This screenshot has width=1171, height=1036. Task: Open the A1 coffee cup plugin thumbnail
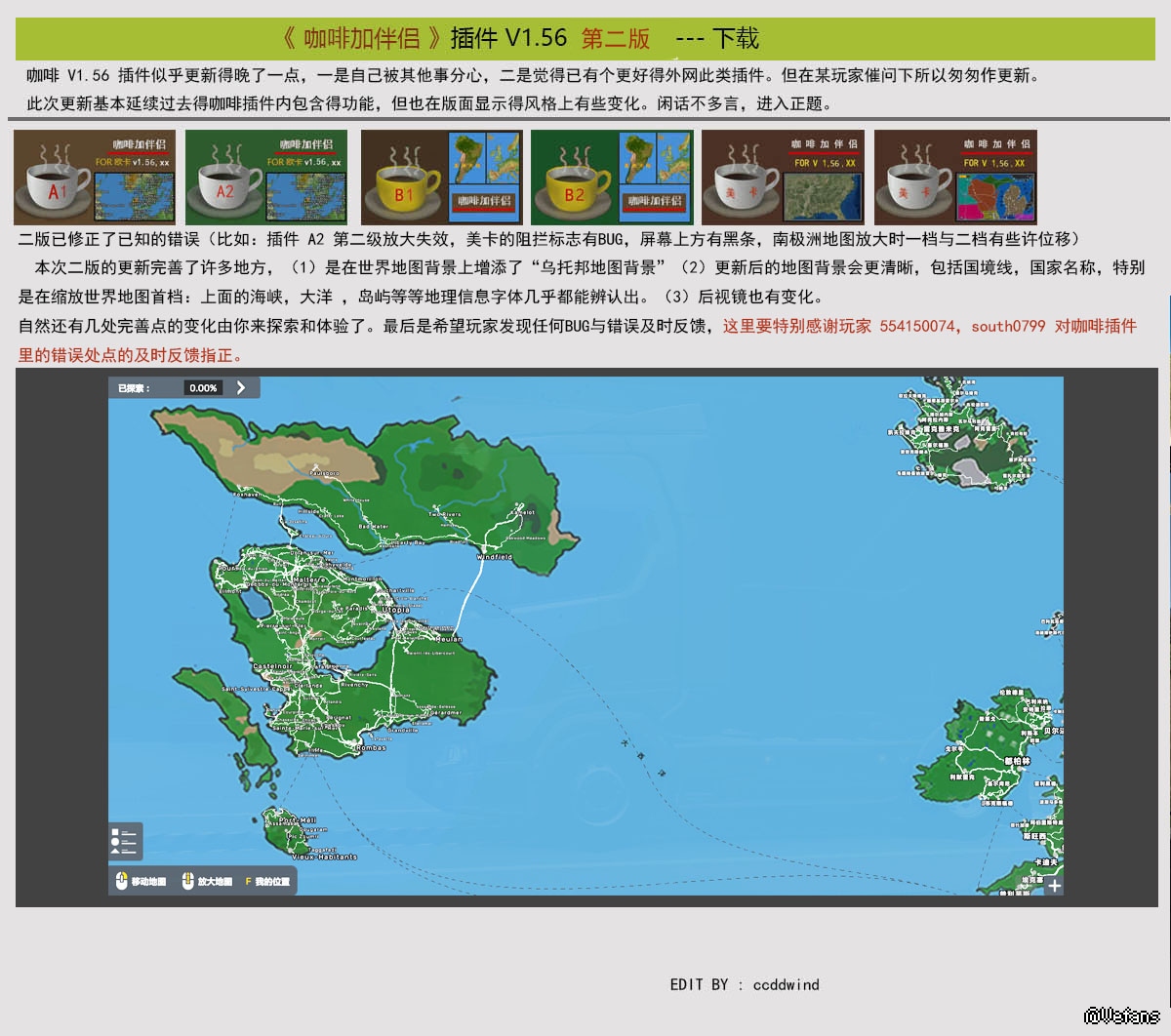pyautogui.click(x=96, y=178)
